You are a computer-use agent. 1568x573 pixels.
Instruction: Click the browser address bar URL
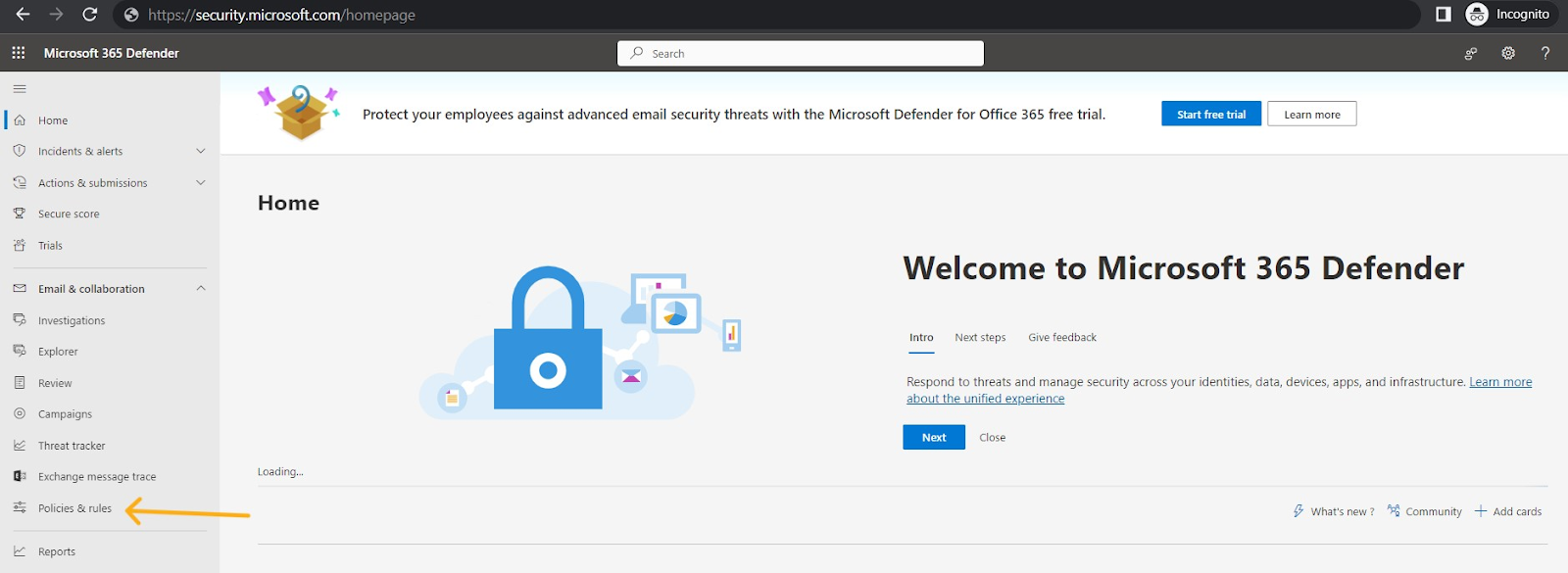click(281, 15)
